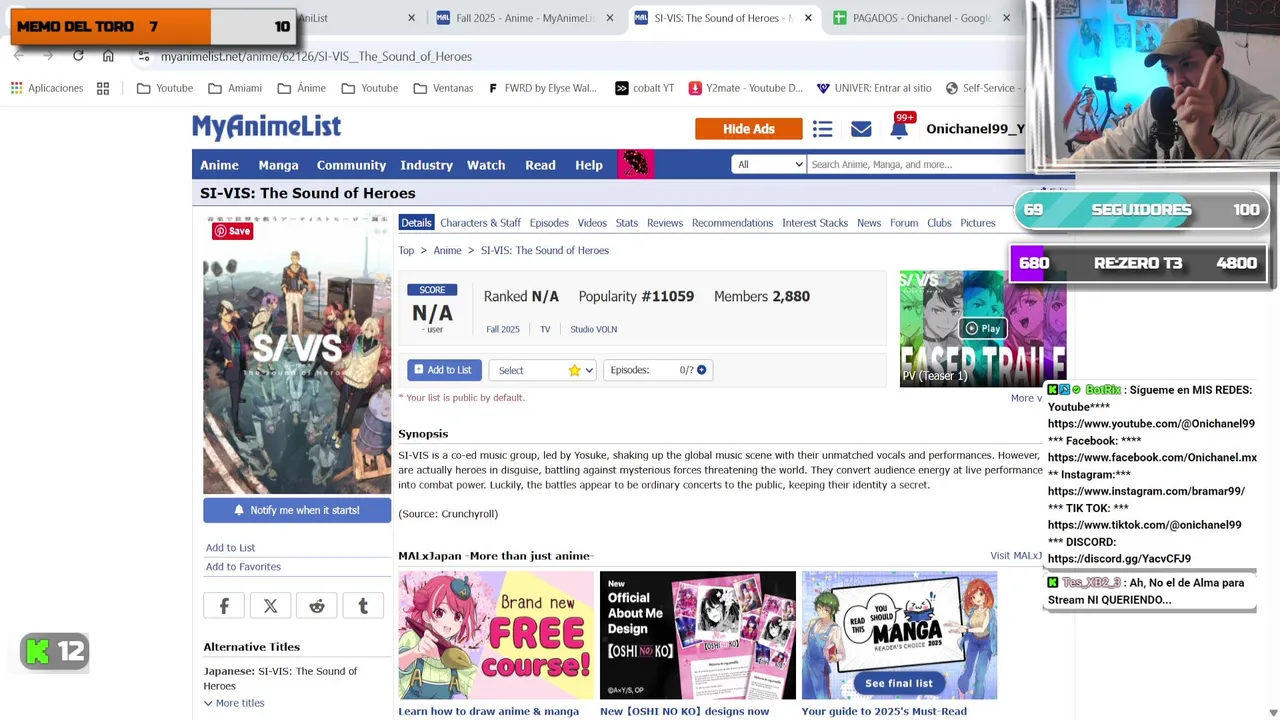Open the Studio VOLN link
This screenshot has height=720, width=1280.
[x=593, y=329]
